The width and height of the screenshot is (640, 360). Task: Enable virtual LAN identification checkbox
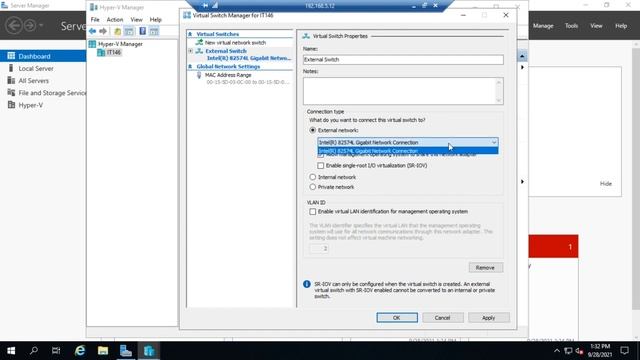(x=313, y=211)
